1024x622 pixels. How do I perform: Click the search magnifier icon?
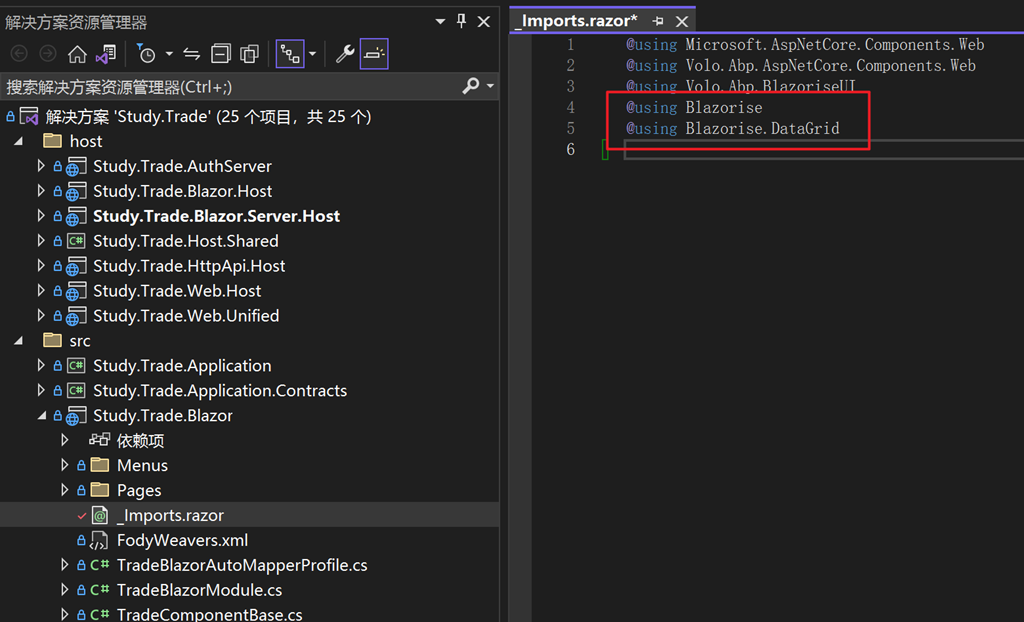pyautogui.click(x=471, y=86)
